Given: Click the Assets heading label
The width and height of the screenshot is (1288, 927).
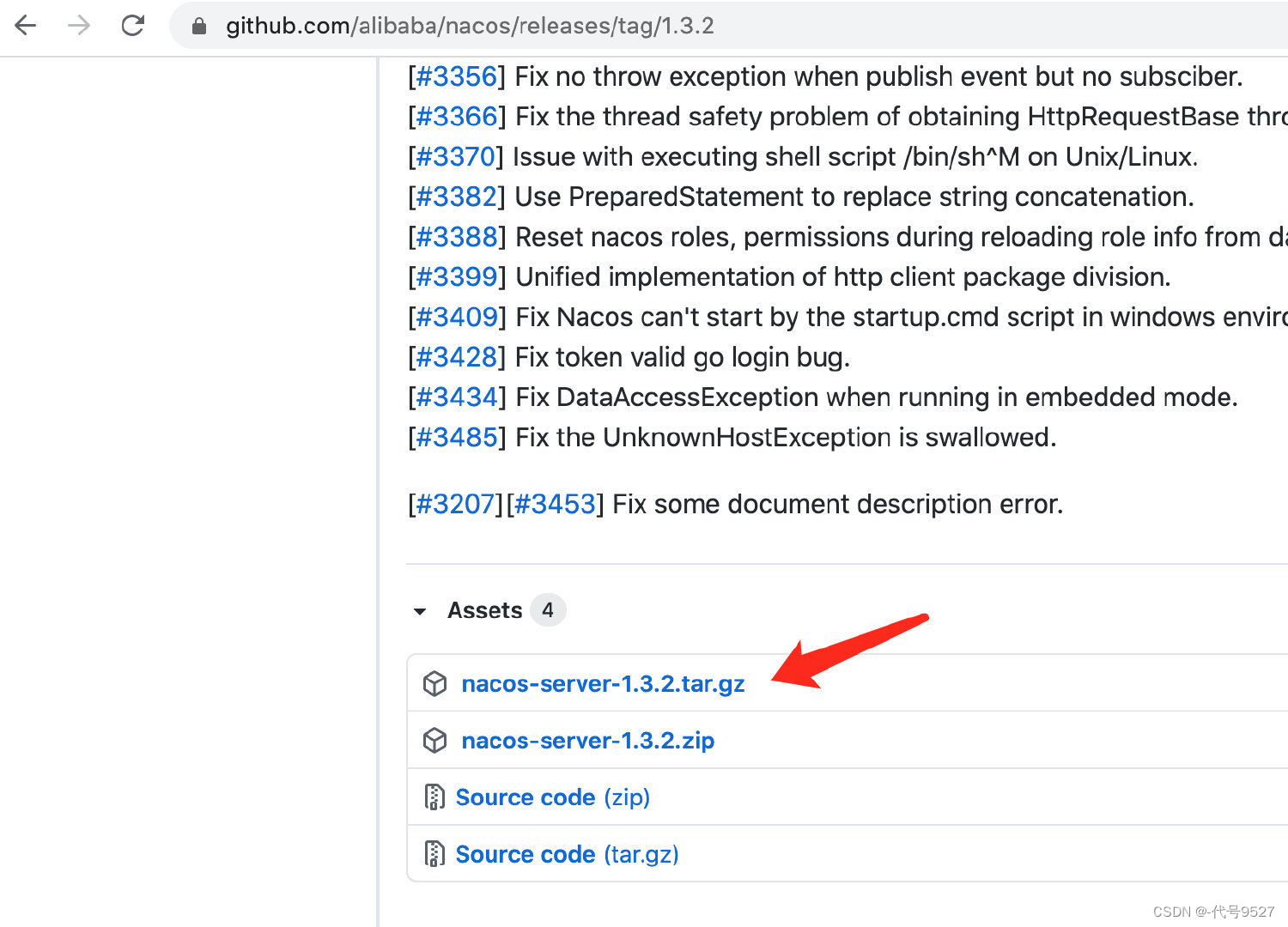Looking at the screenshot, I should click(x=484, y=610).
